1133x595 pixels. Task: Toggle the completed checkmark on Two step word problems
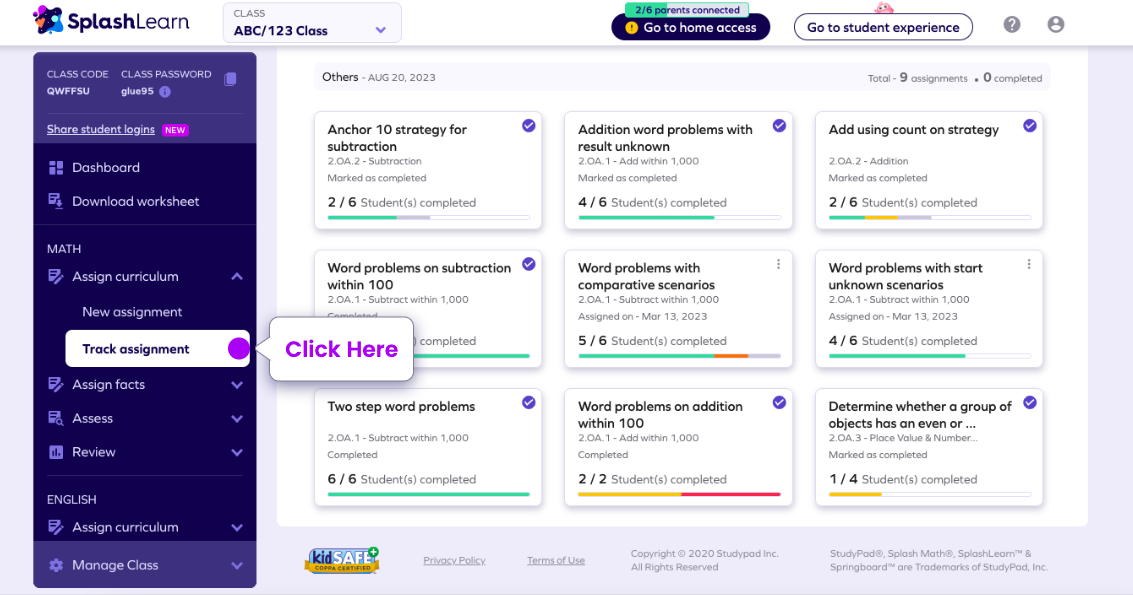click(x=529, y=402)
